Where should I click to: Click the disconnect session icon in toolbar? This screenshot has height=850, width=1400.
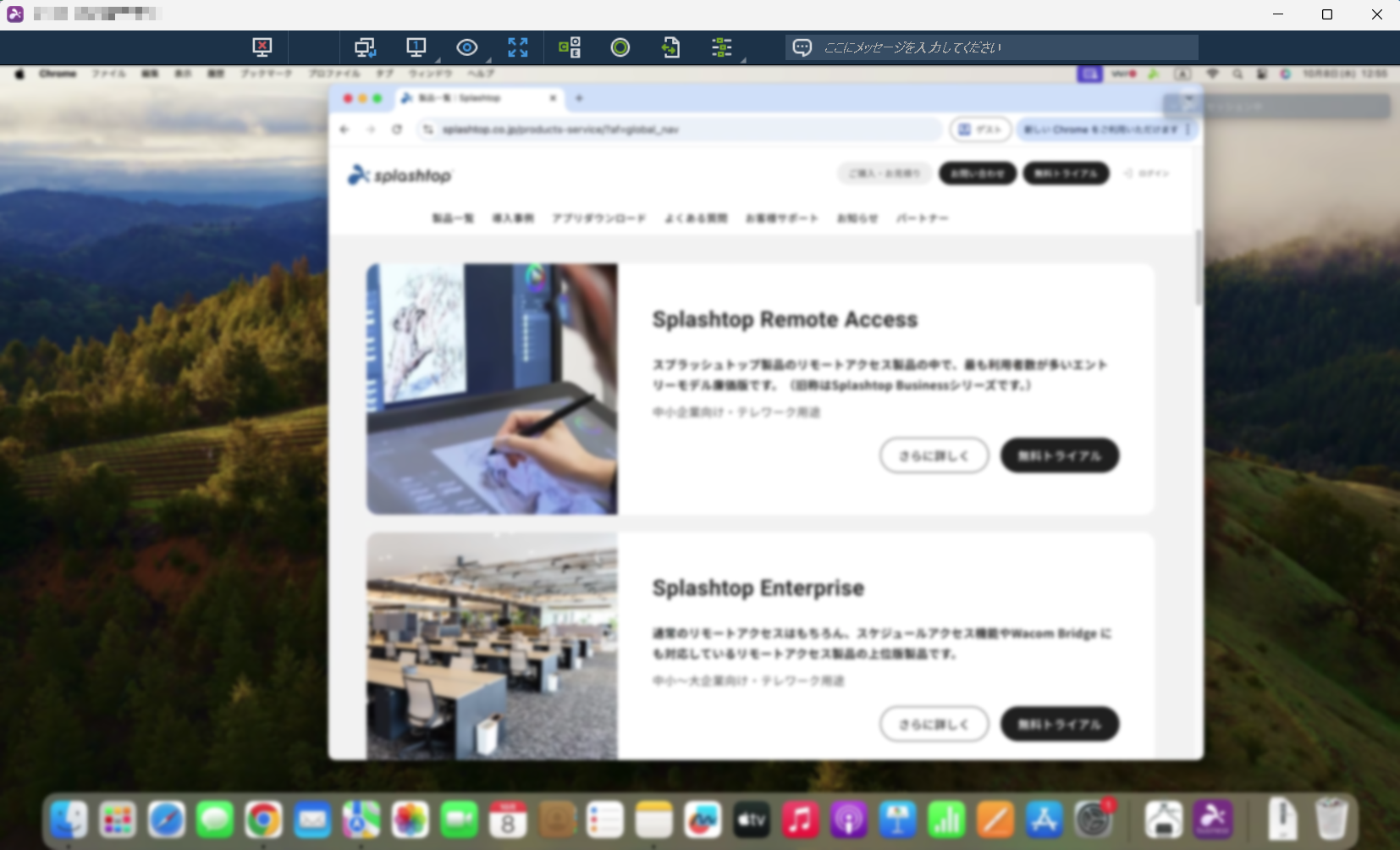point(262,47)
